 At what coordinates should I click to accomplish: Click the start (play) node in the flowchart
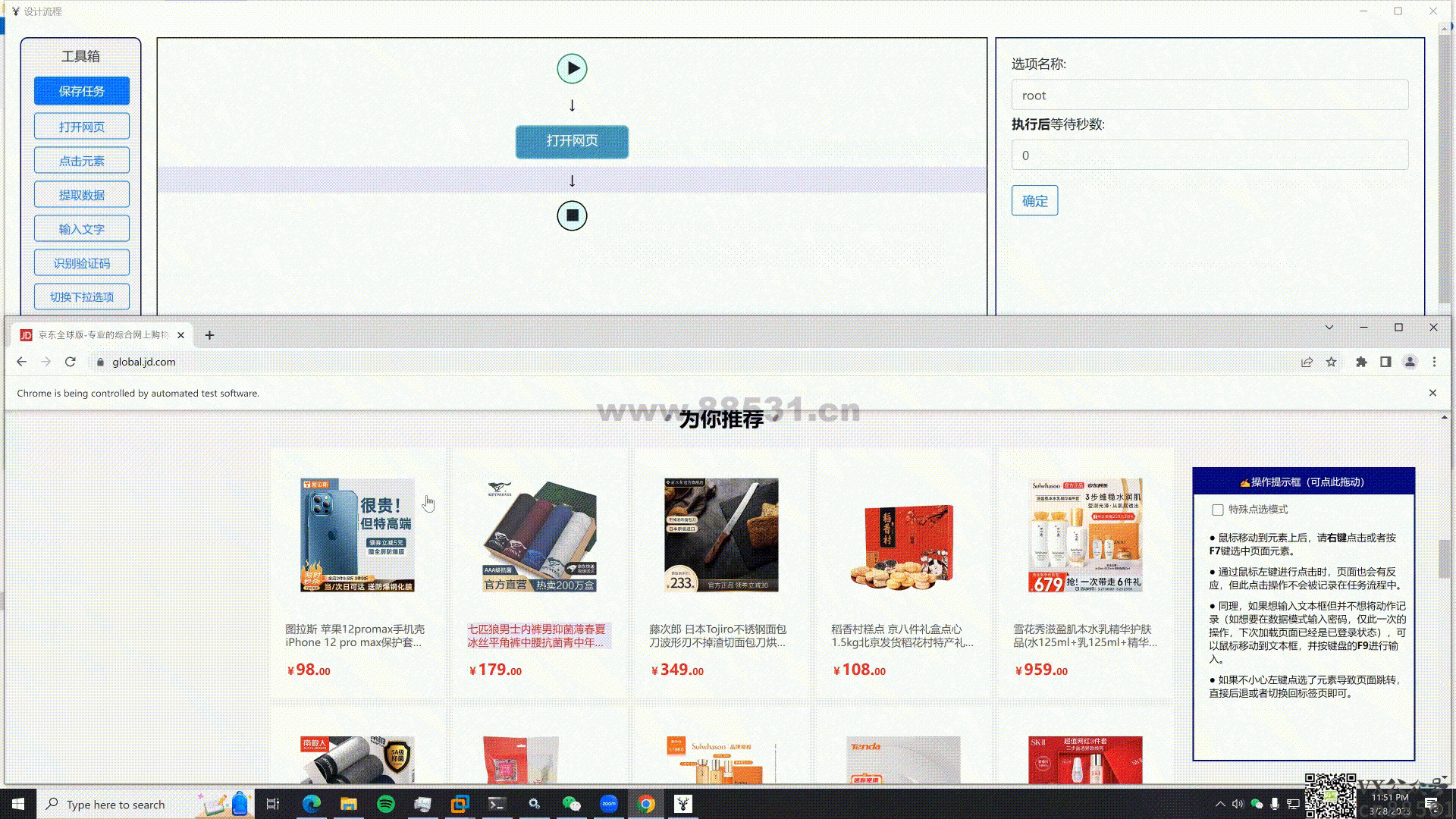[x=572, y=68]
